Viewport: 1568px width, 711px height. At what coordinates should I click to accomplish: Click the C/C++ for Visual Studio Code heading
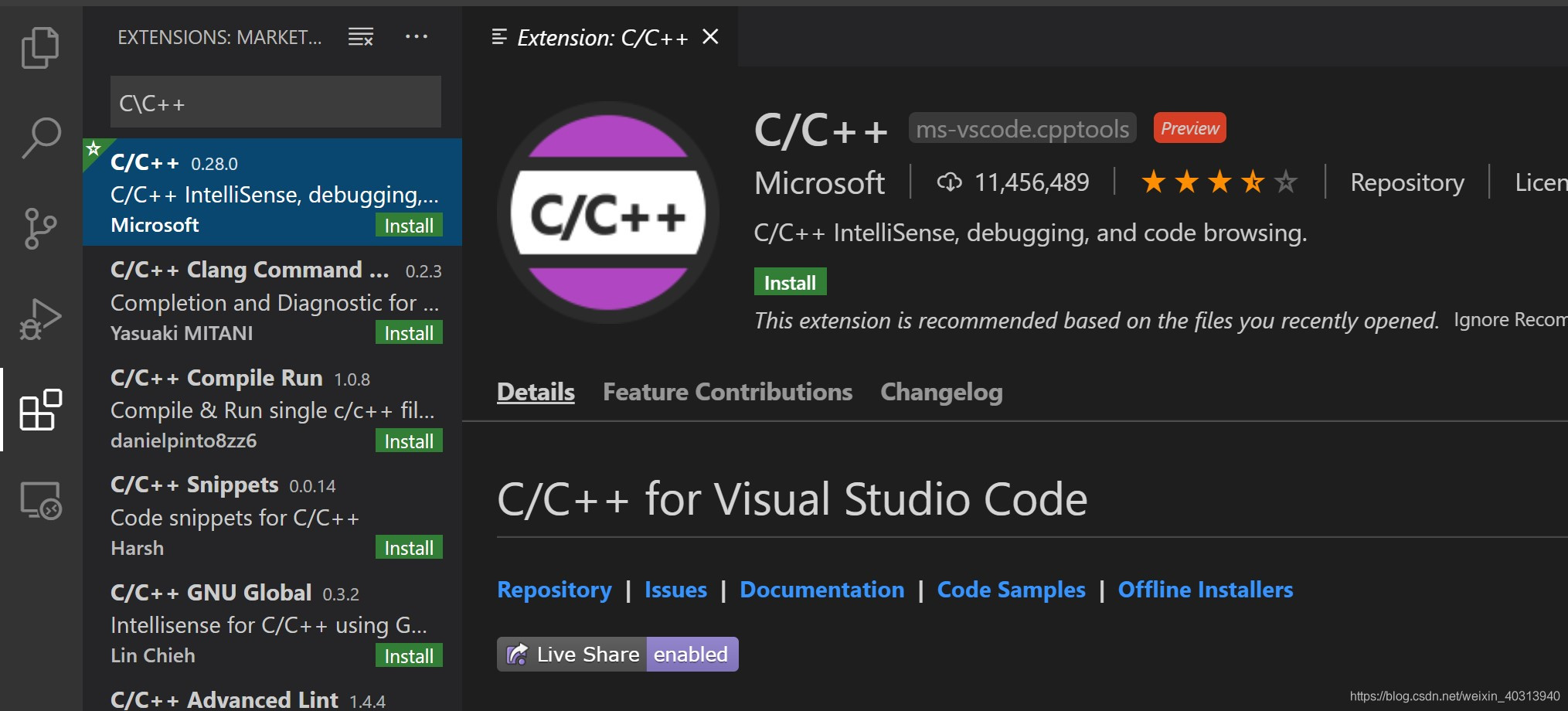click(x=792, y=499)
